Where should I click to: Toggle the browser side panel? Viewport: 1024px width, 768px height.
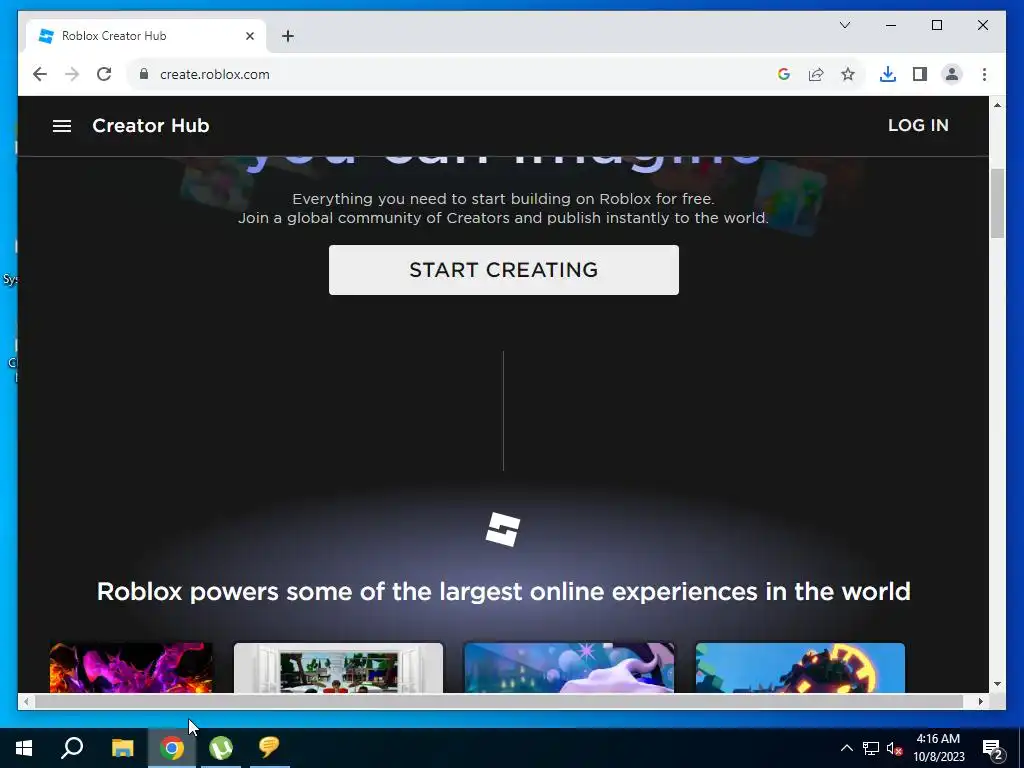tap(920, 74)
